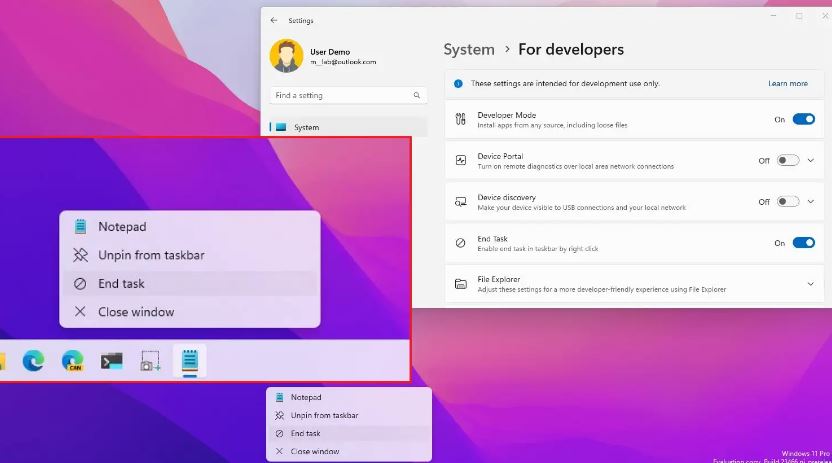
Task: Click the End Task circle-slash icon in Settings
Action: click(461, 243)
